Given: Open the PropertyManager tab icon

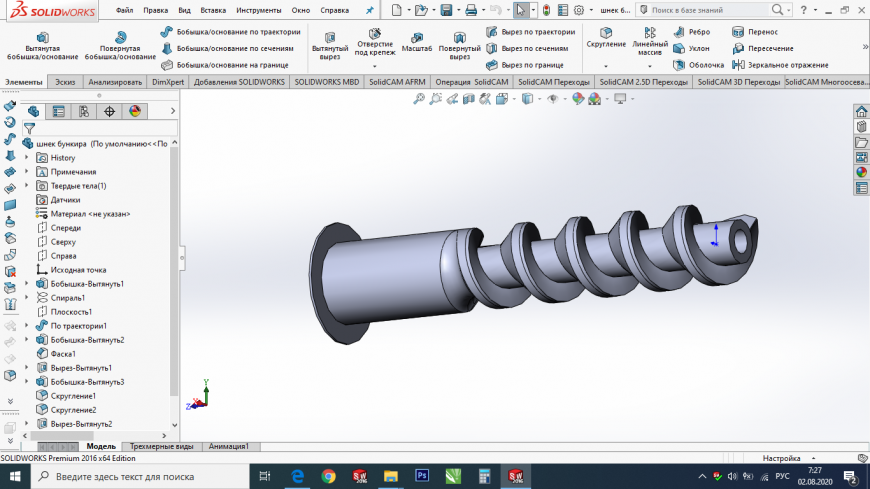Looking at the screenshot, I should tap(59, 111).
